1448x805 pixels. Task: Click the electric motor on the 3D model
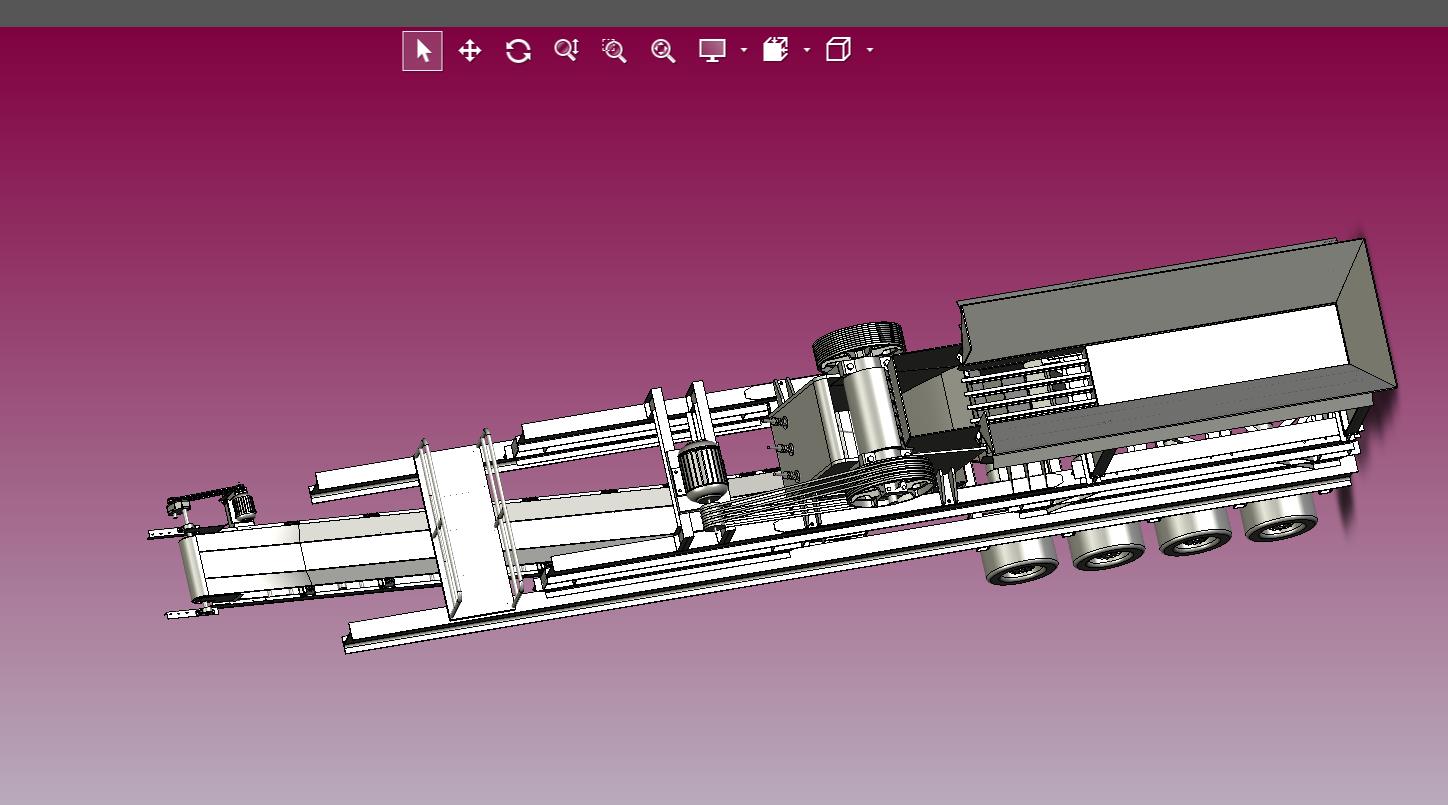point(703,470)
